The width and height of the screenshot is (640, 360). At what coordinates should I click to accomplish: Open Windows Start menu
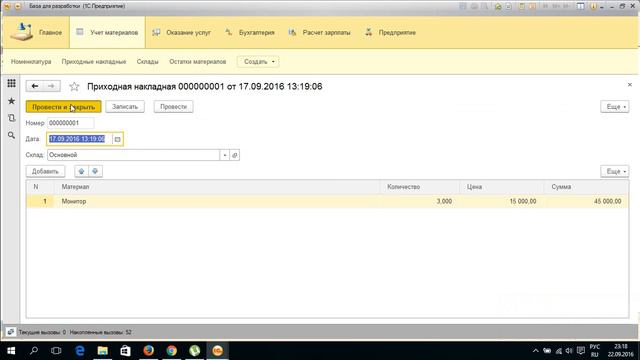click(11, 351)
